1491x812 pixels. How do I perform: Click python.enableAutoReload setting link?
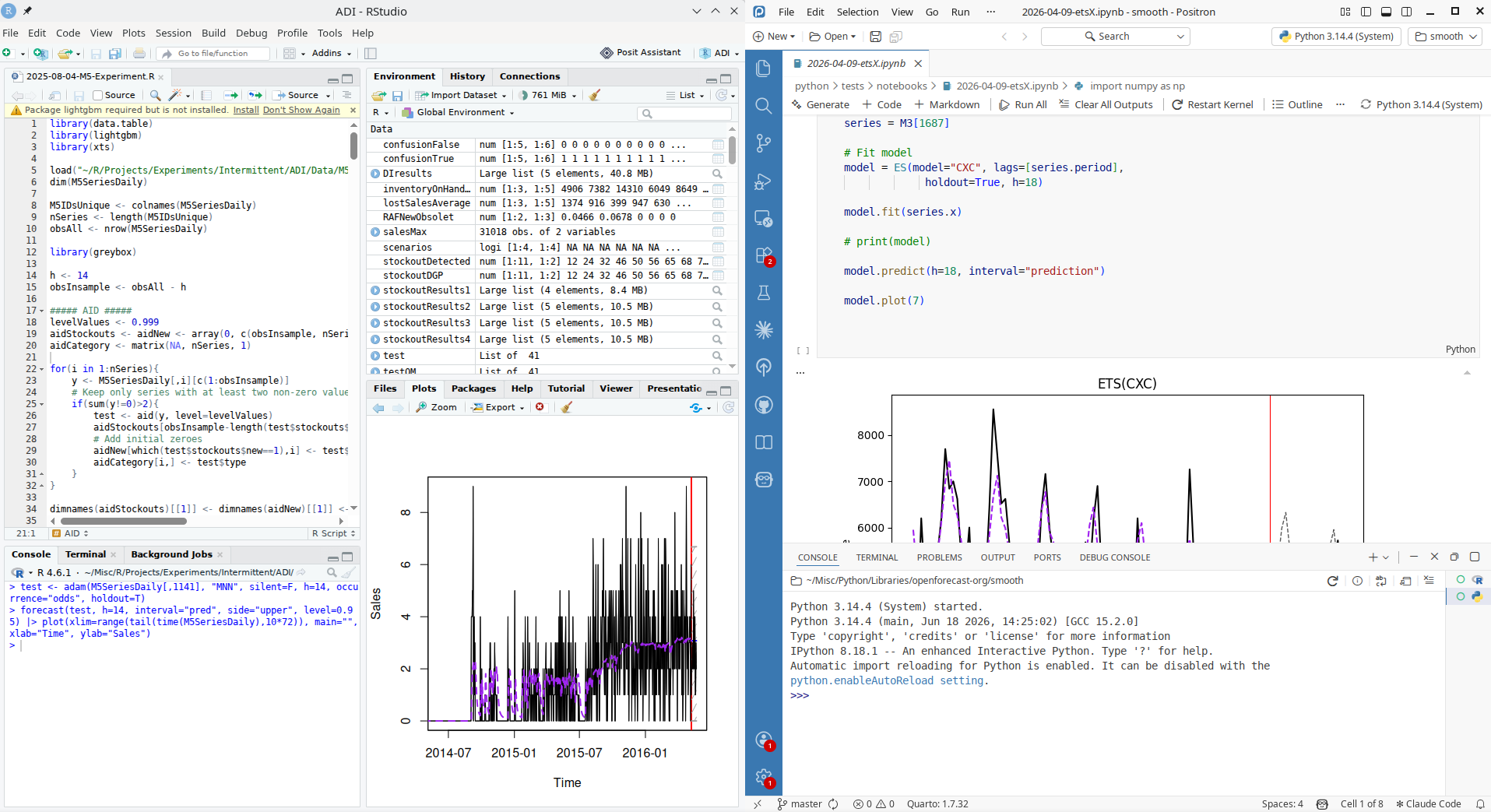click(x=887, y=680)
